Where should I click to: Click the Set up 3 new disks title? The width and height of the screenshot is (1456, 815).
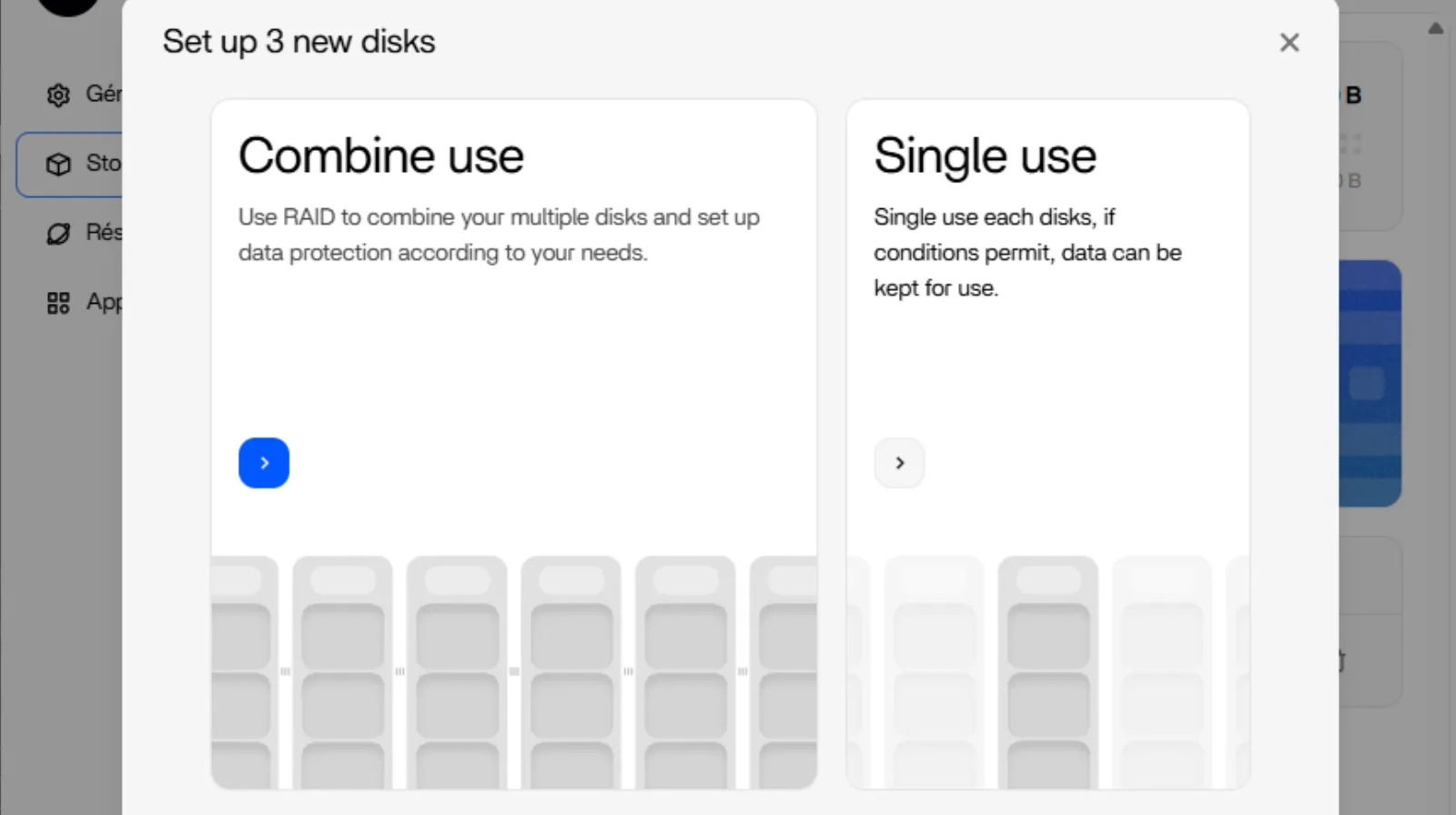tap(298, 42)
